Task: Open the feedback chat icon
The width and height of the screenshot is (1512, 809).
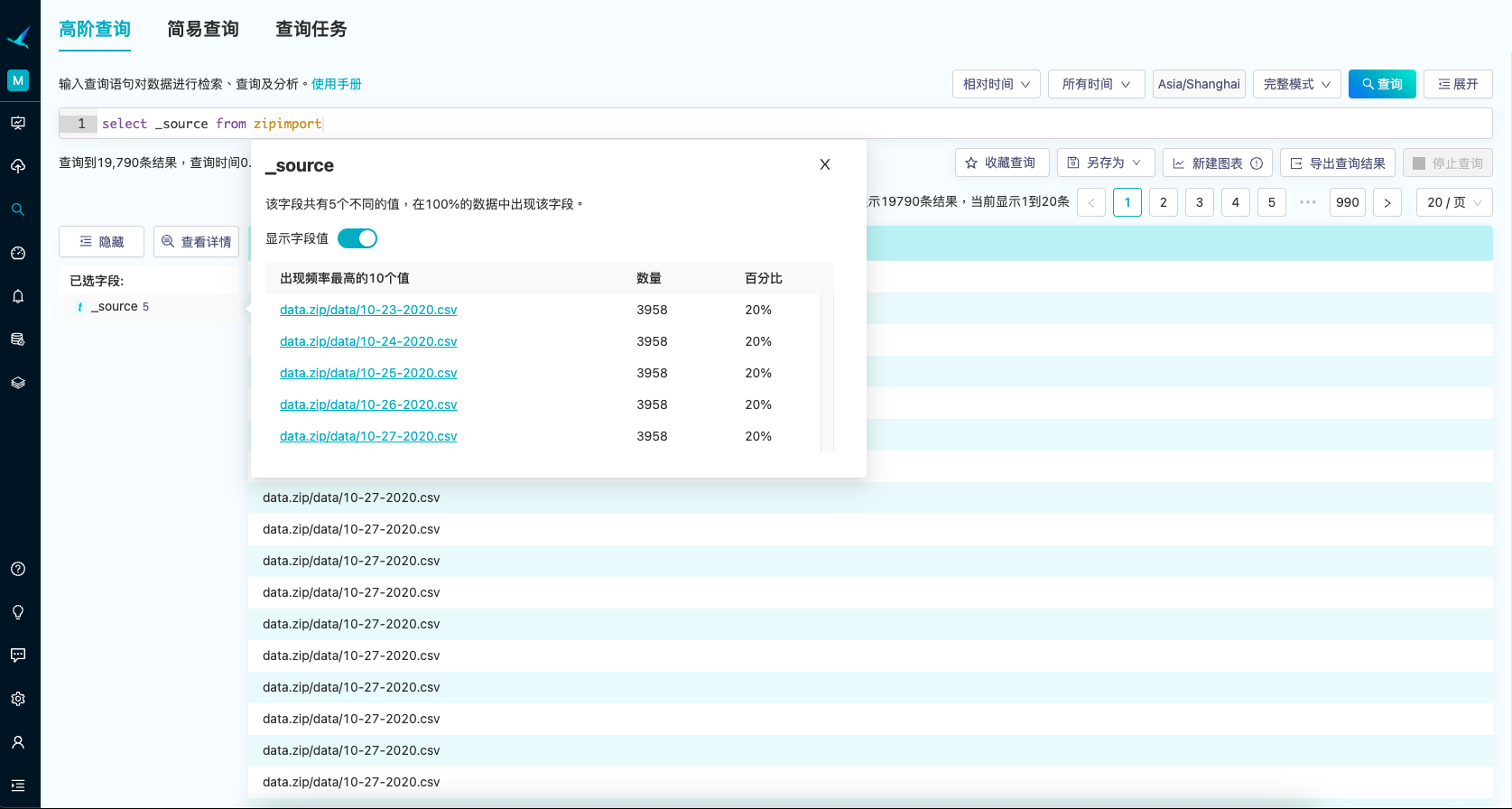Action: click(x=18, y=656)
